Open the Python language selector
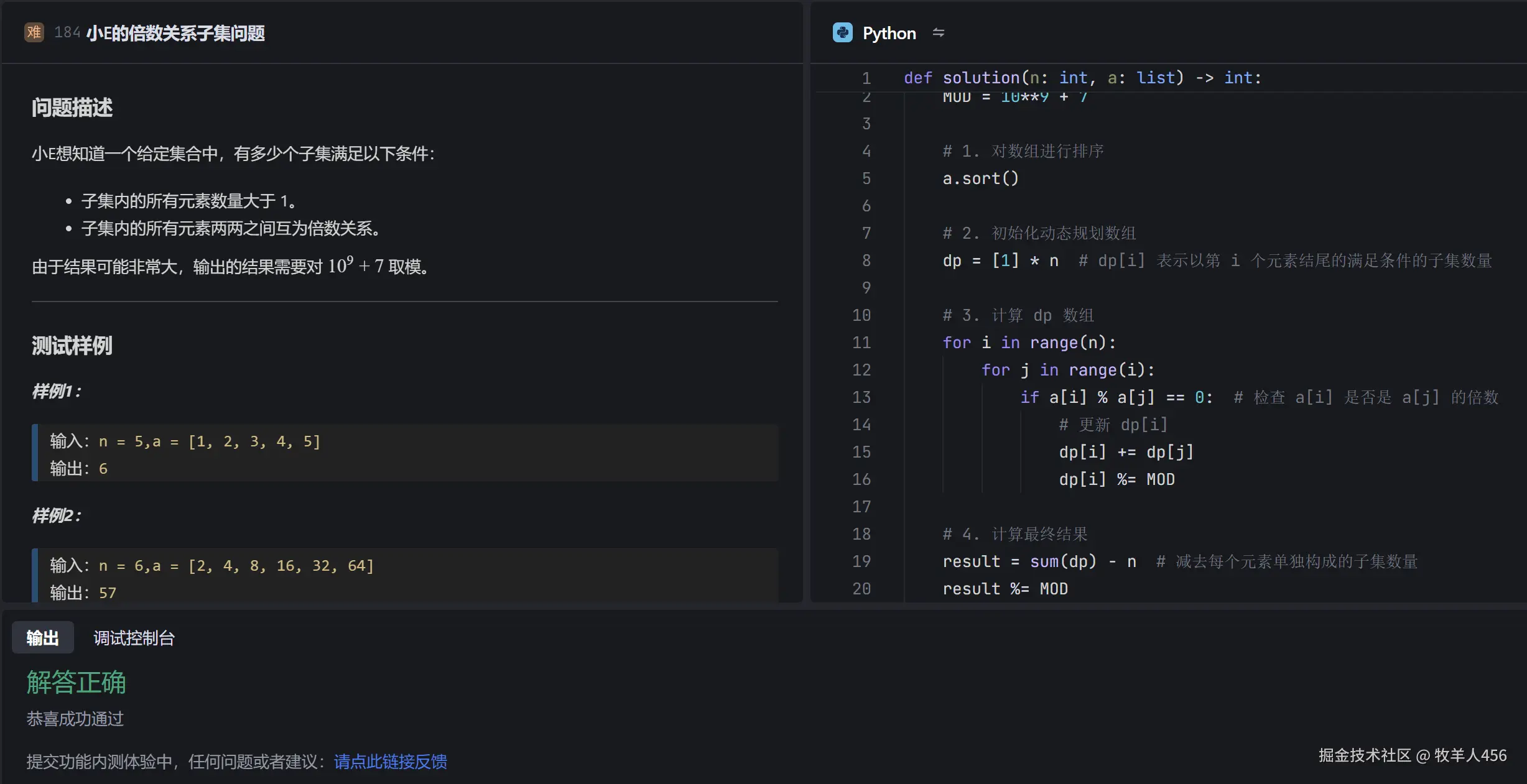 pos(888,33)
